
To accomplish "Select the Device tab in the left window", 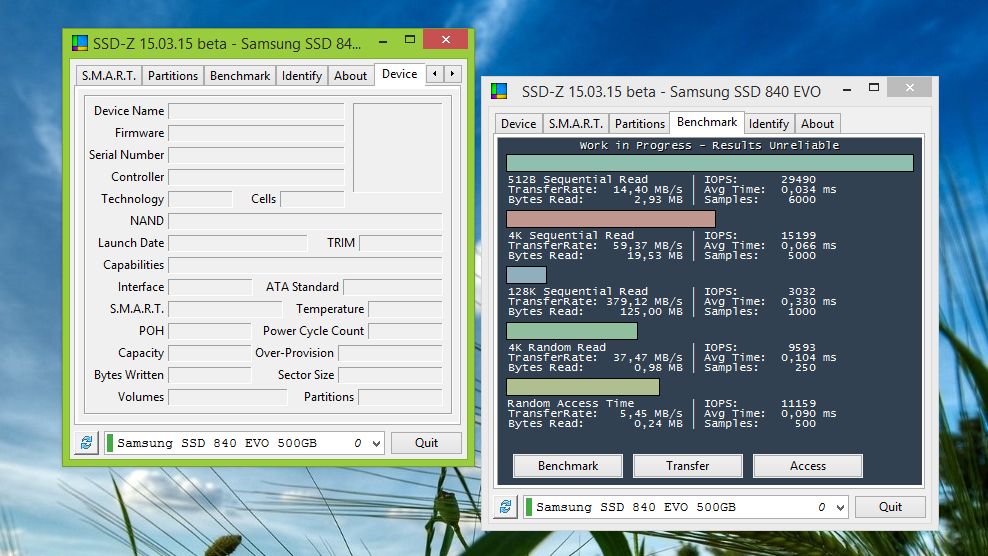I will click(399, 74).
